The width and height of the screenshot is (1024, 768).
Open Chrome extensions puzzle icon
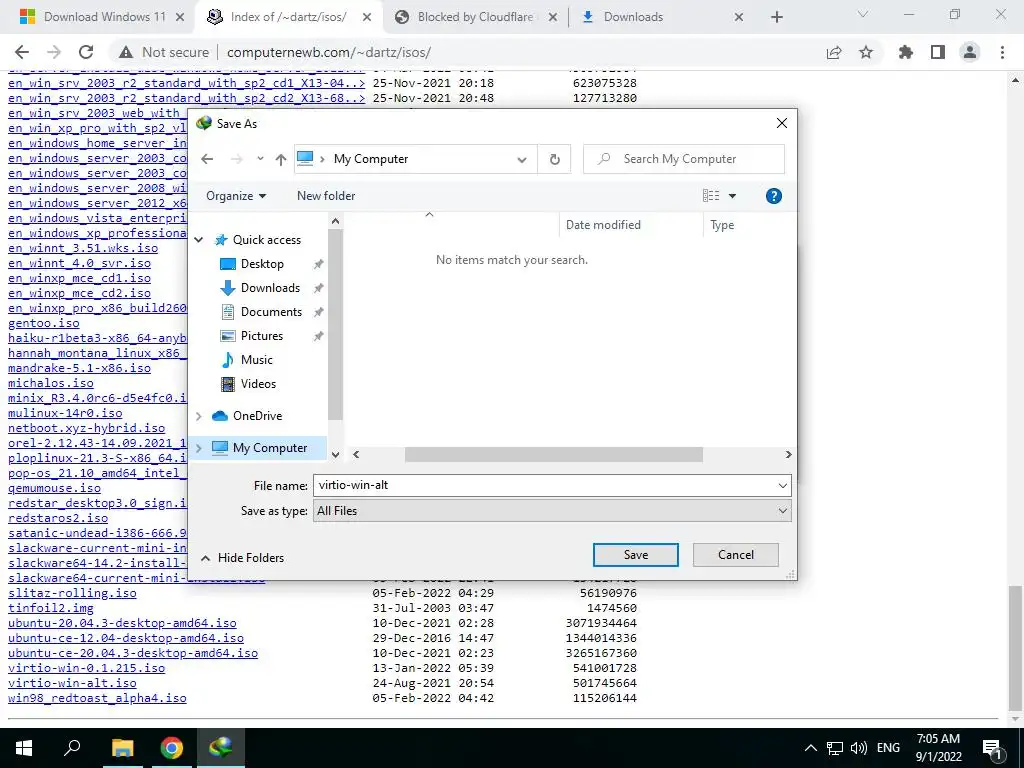coord(906,52)
